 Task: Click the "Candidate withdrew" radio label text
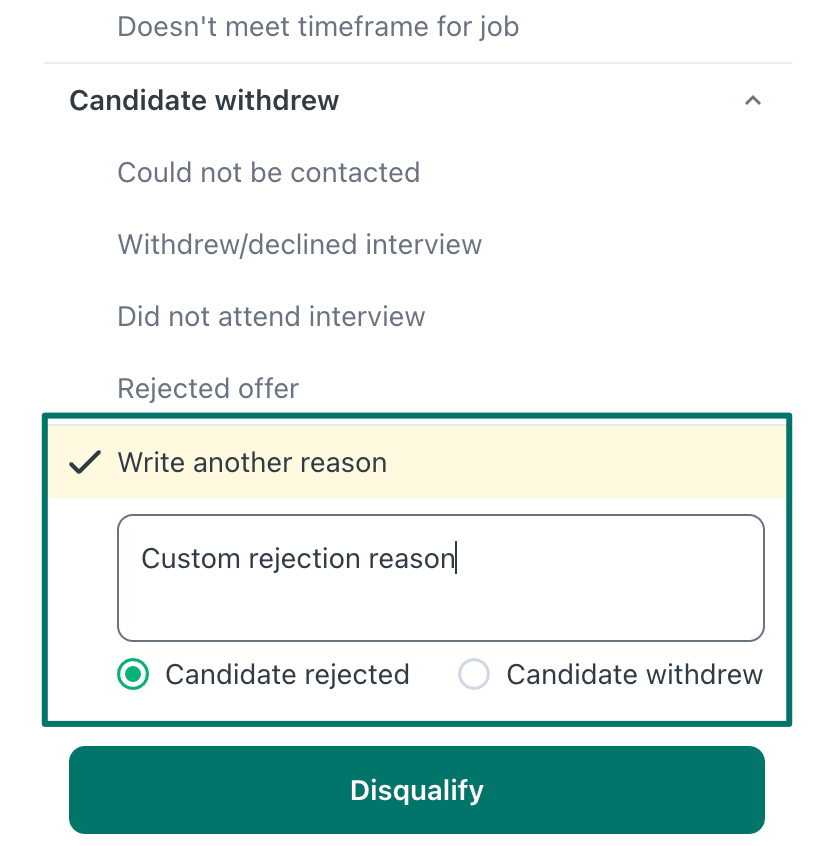(634, 675)
